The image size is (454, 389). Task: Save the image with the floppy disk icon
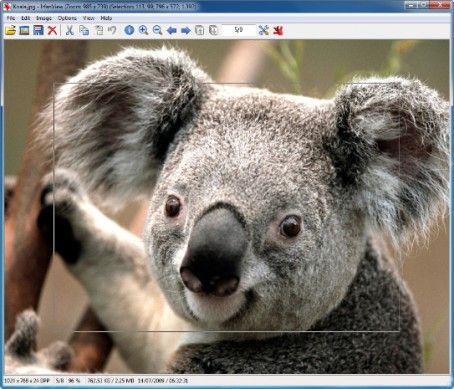[x=38, y=31]
